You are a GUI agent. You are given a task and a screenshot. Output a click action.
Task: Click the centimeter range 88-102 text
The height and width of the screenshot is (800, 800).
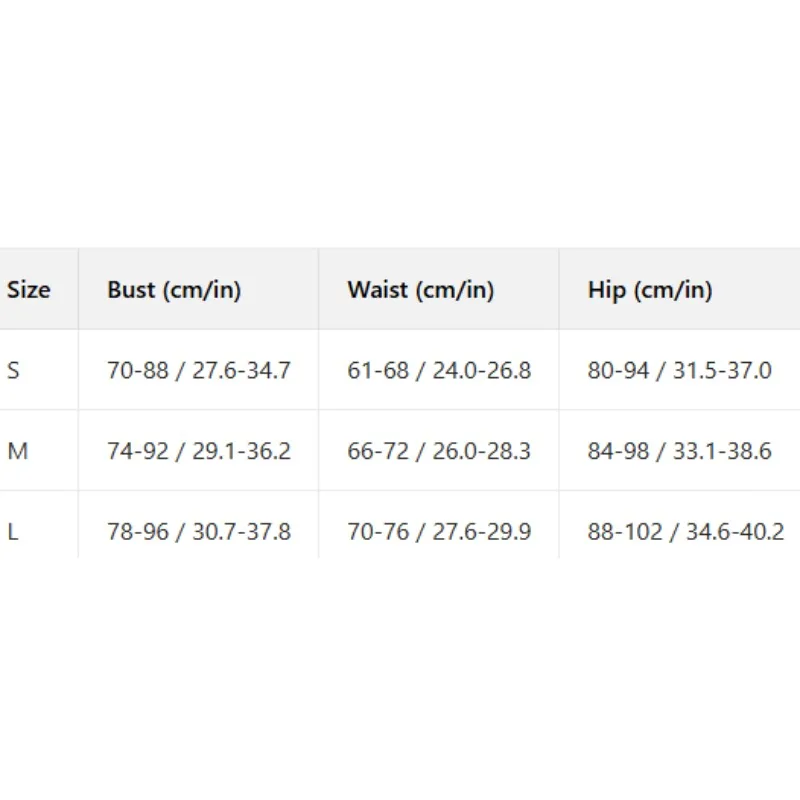[x=625, y=532]
